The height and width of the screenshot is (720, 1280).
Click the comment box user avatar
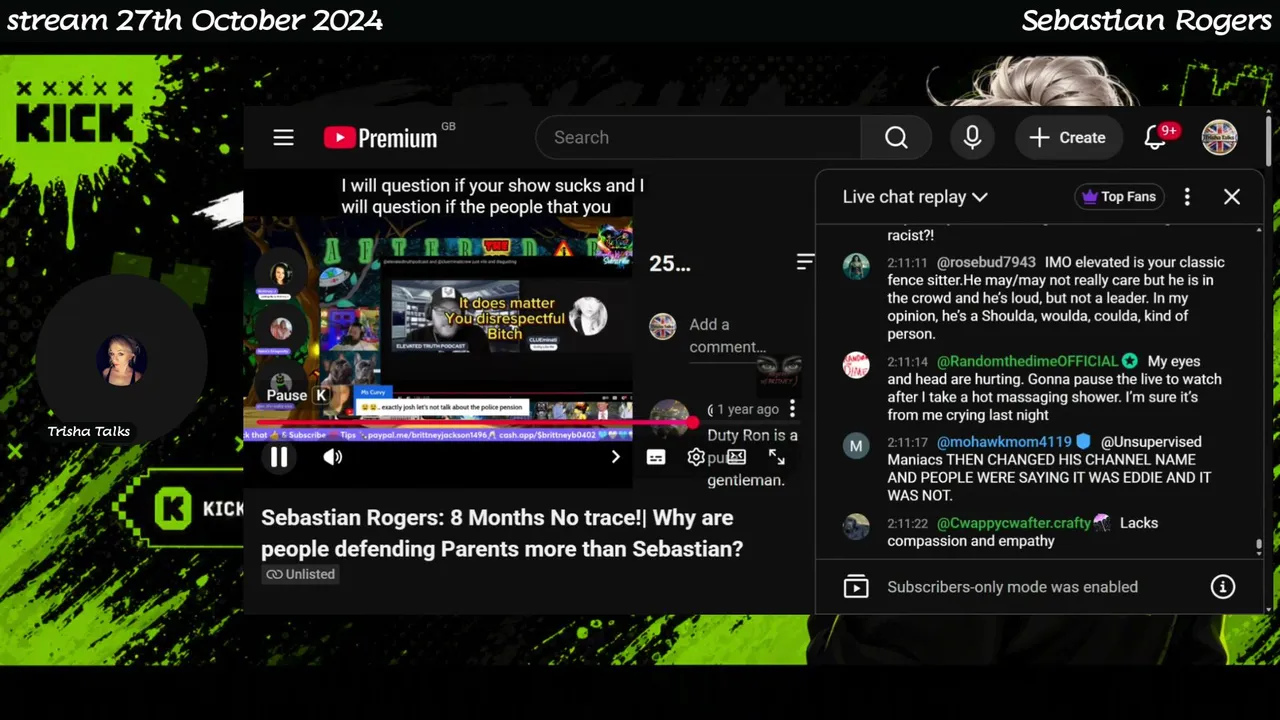pos(662,326)
